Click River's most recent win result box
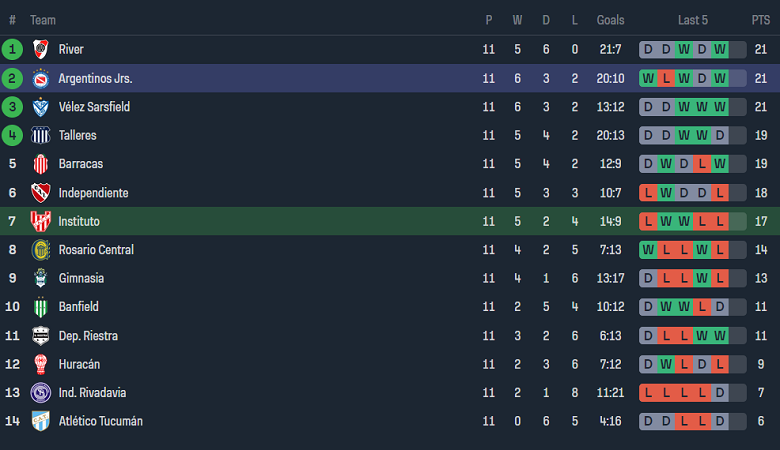Viewport: 780px width, 450px height. pos(737,49)
